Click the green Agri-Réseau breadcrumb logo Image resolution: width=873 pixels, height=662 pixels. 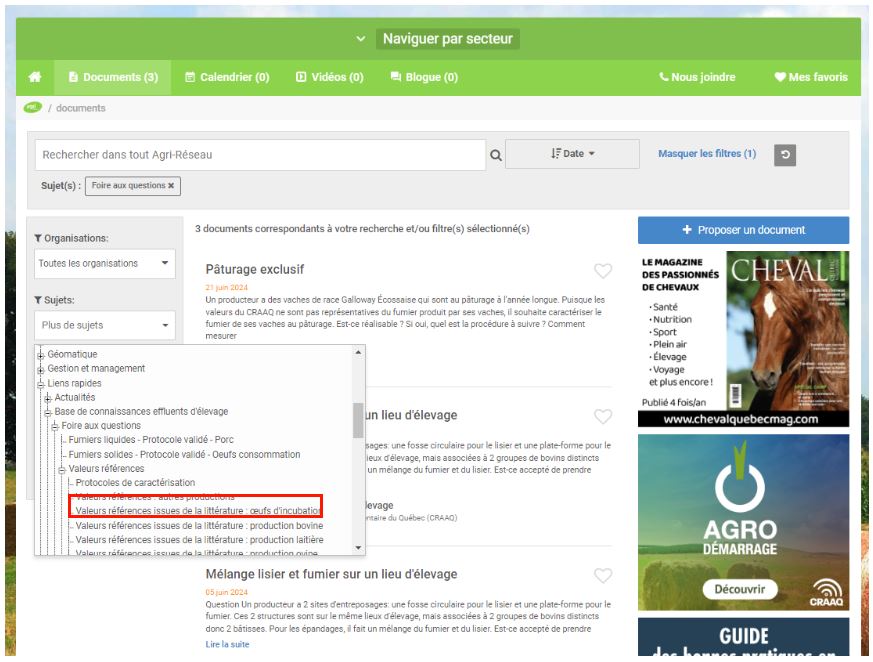tap(33, 108)
